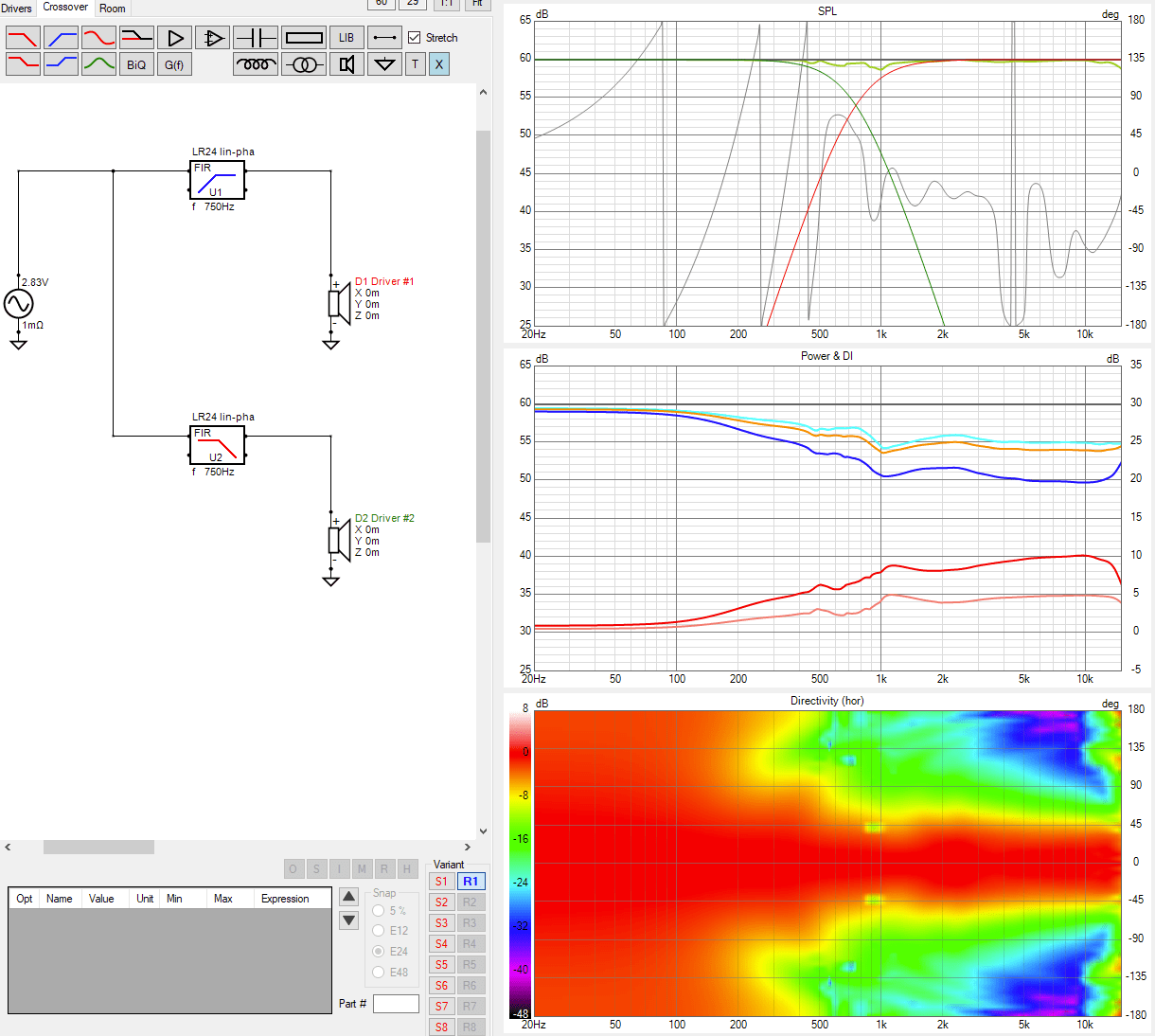This screenshot has width=1155, height=1036.
Task: Activate variant R1
Action: (471, 882)
